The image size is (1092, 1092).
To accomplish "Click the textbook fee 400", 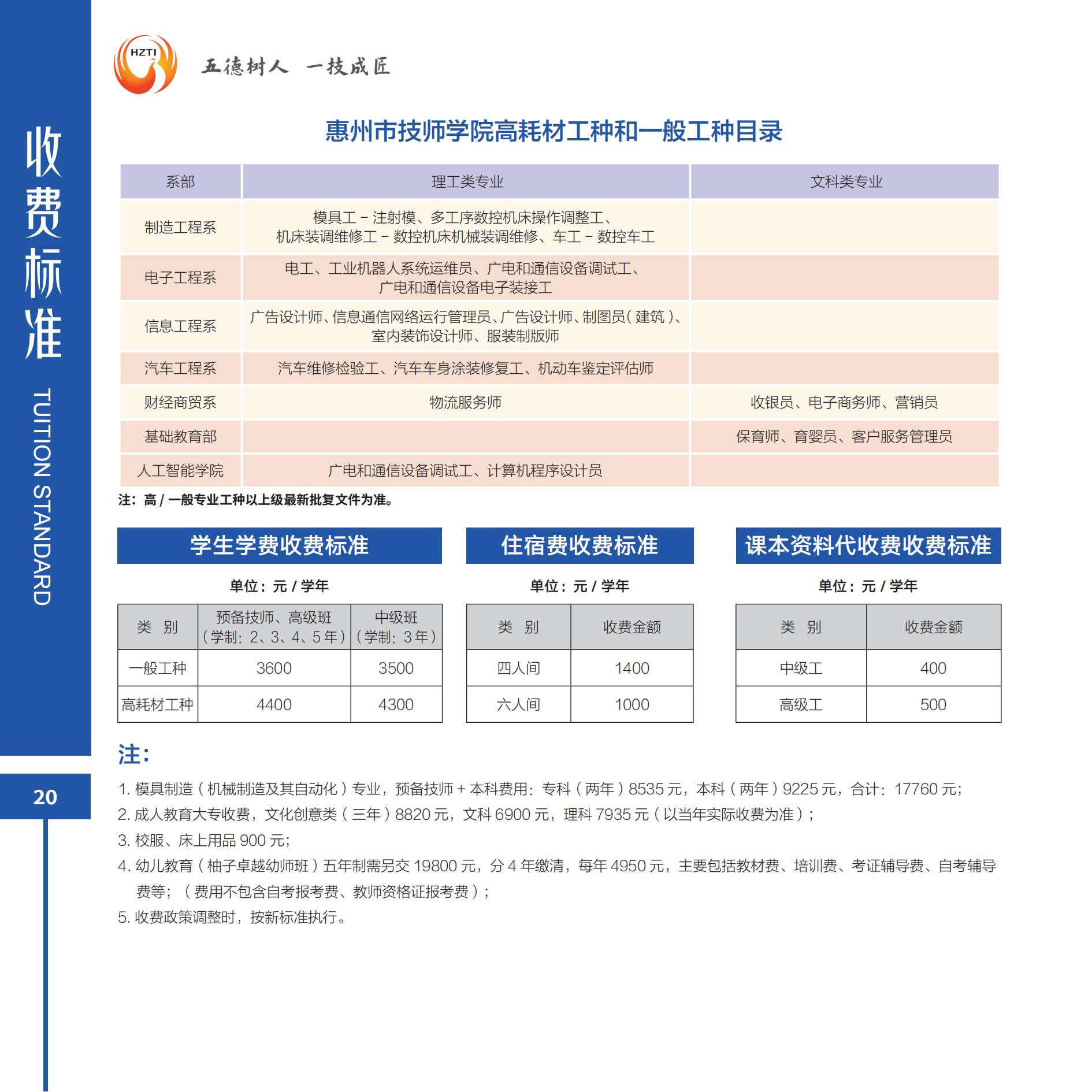I will [934, 668].
